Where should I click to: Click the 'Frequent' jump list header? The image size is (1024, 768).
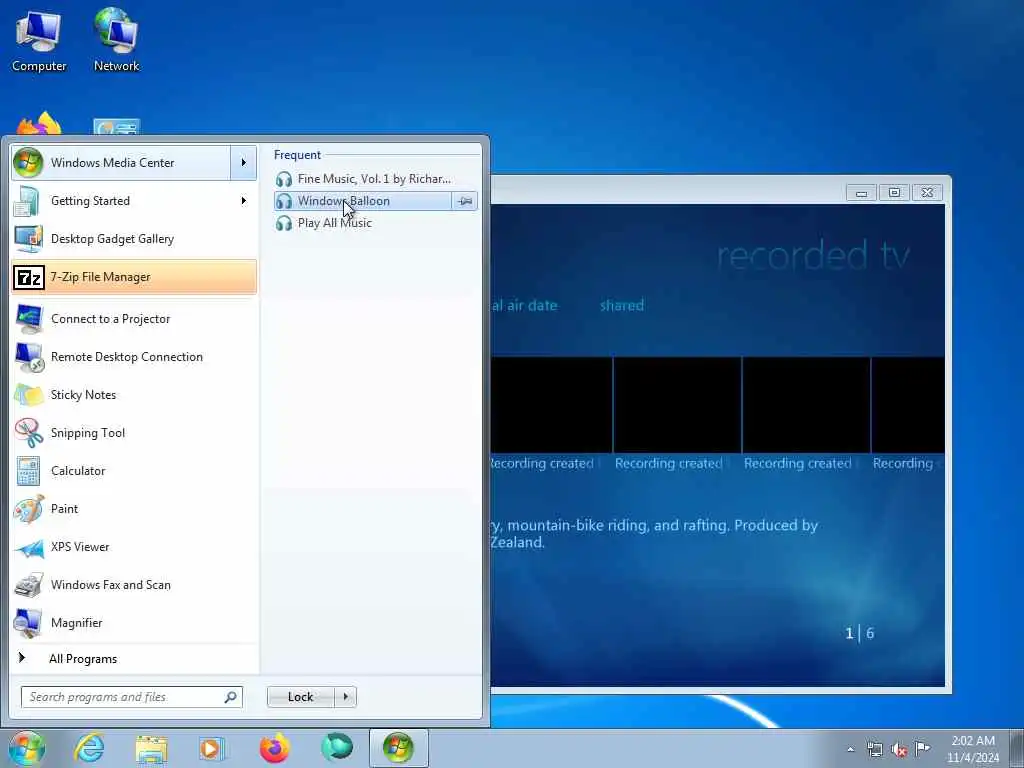coord(297,155)
